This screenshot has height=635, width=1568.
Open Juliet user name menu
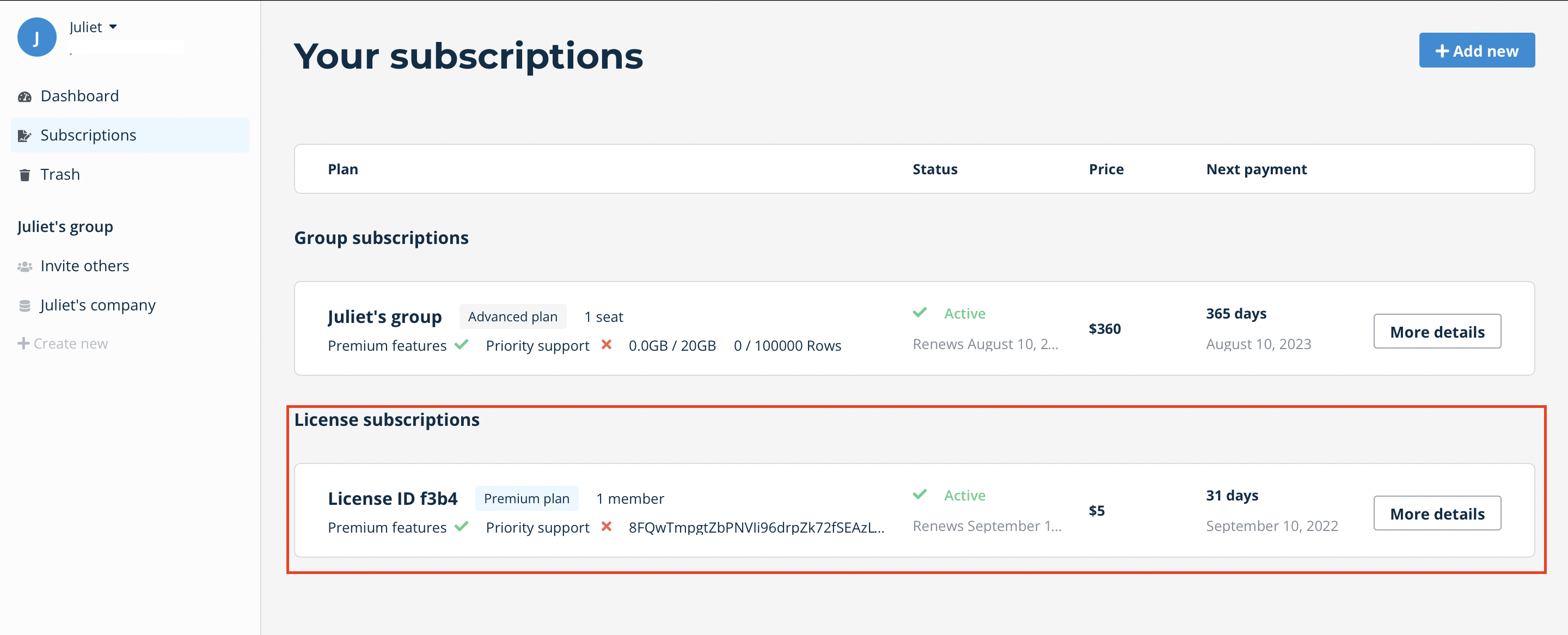[86, 27]
